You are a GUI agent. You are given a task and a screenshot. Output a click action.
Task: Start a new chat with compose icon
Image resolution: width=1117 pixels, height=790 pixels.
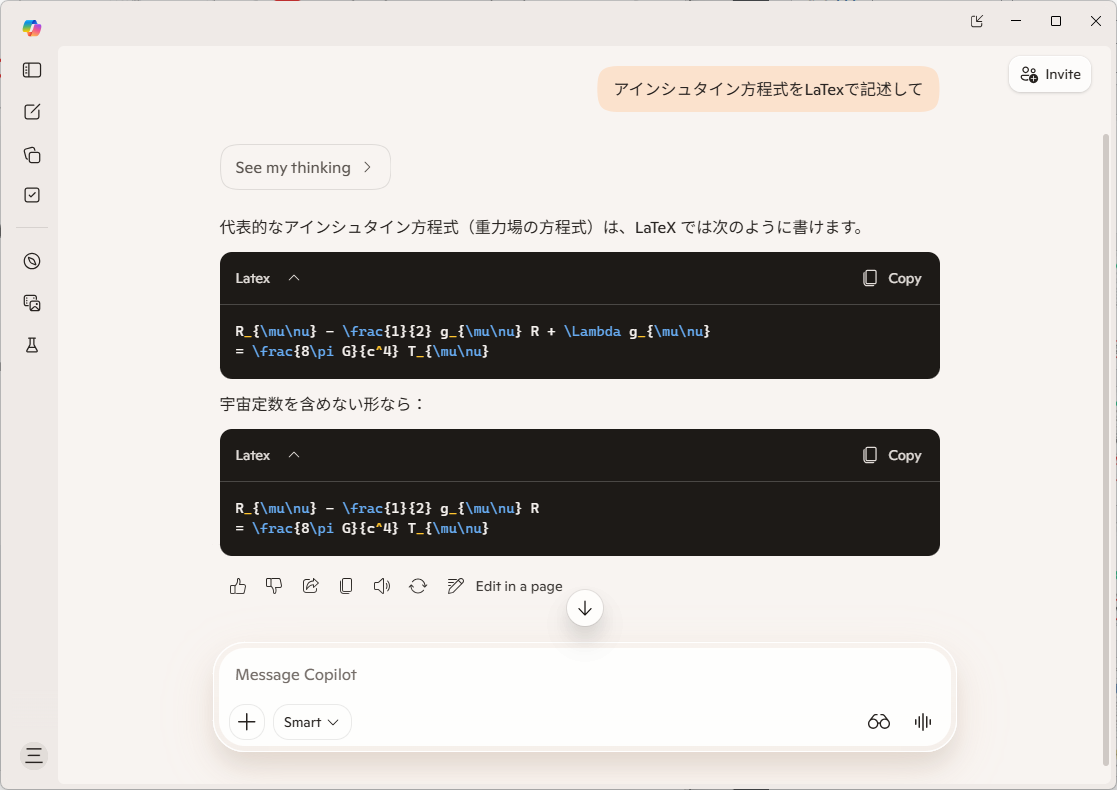32,112
